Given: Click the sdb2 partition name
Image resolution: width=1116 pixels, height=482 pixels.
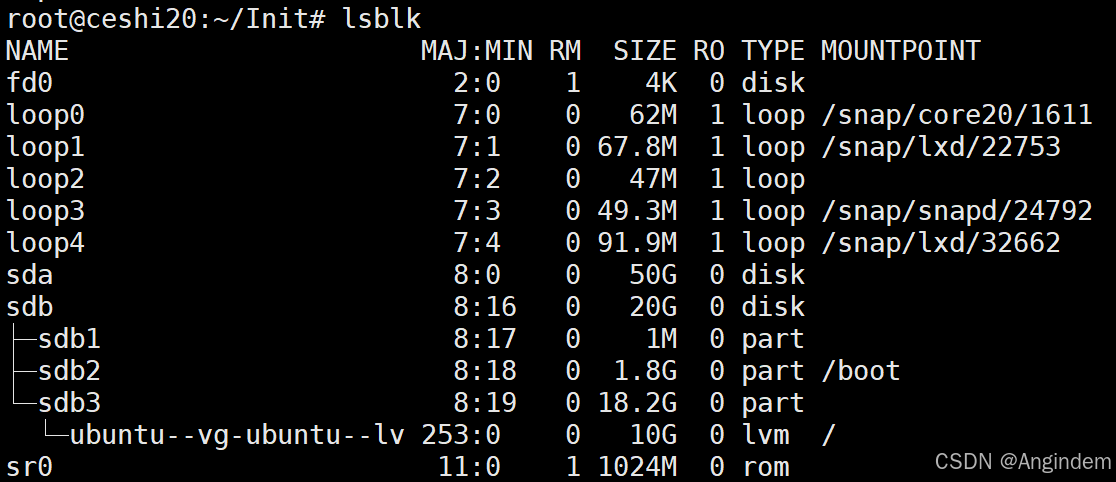Looking at the screenshot, I should tap(69, 371).
